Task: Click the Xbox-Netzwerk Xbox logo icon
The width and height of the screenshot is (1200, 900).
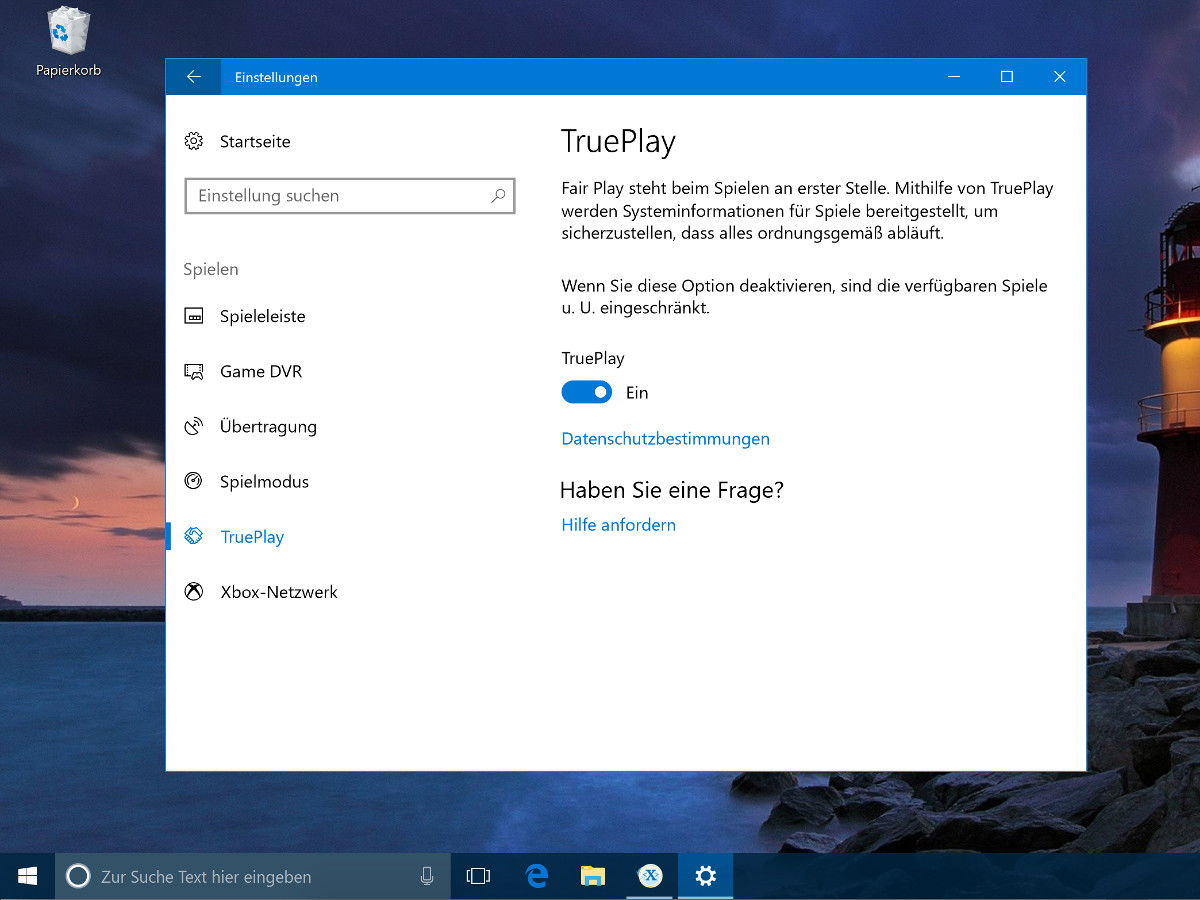Action: pos(194,592)
